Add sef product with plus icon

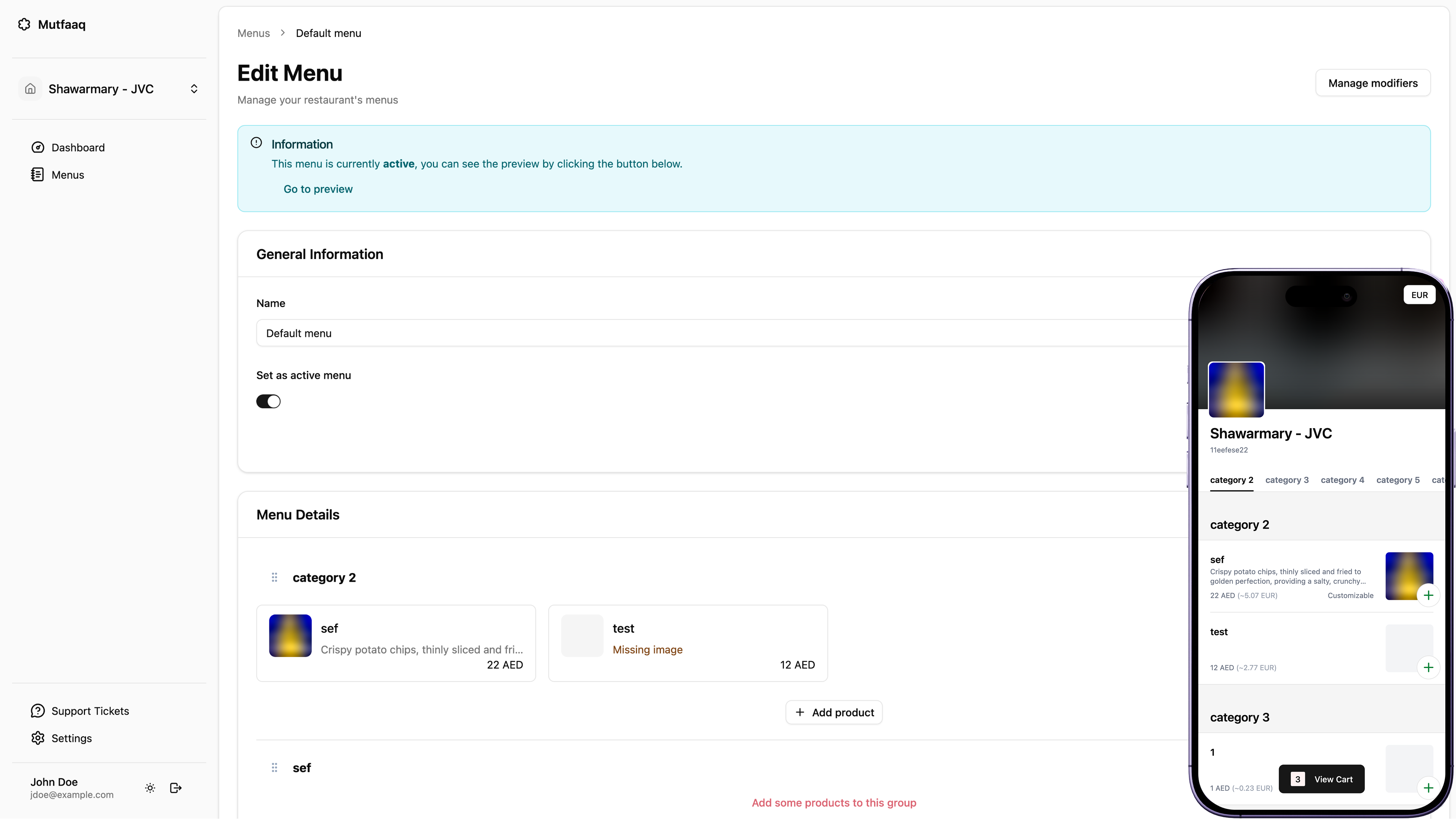(1428, 595)
